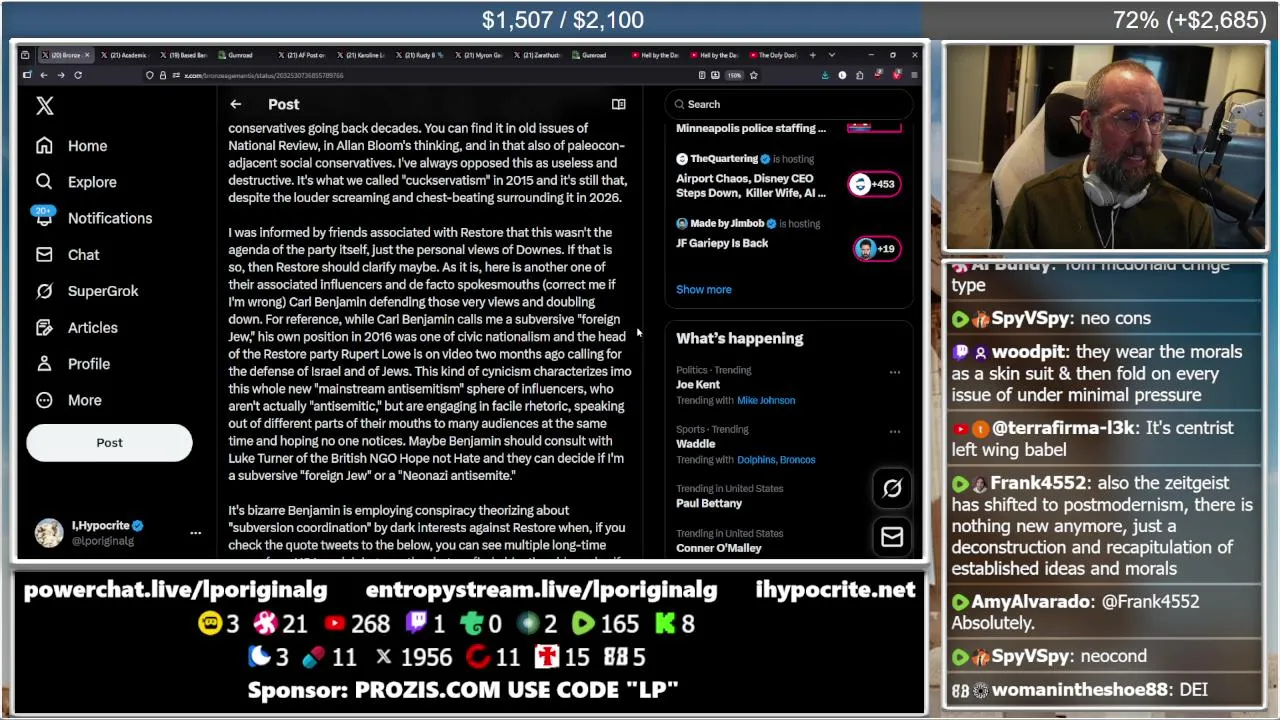Viewport: 1280px width, 720px height.
Task: Click browser back arrow
Action: pyautogui.click(x=43, y=75)
